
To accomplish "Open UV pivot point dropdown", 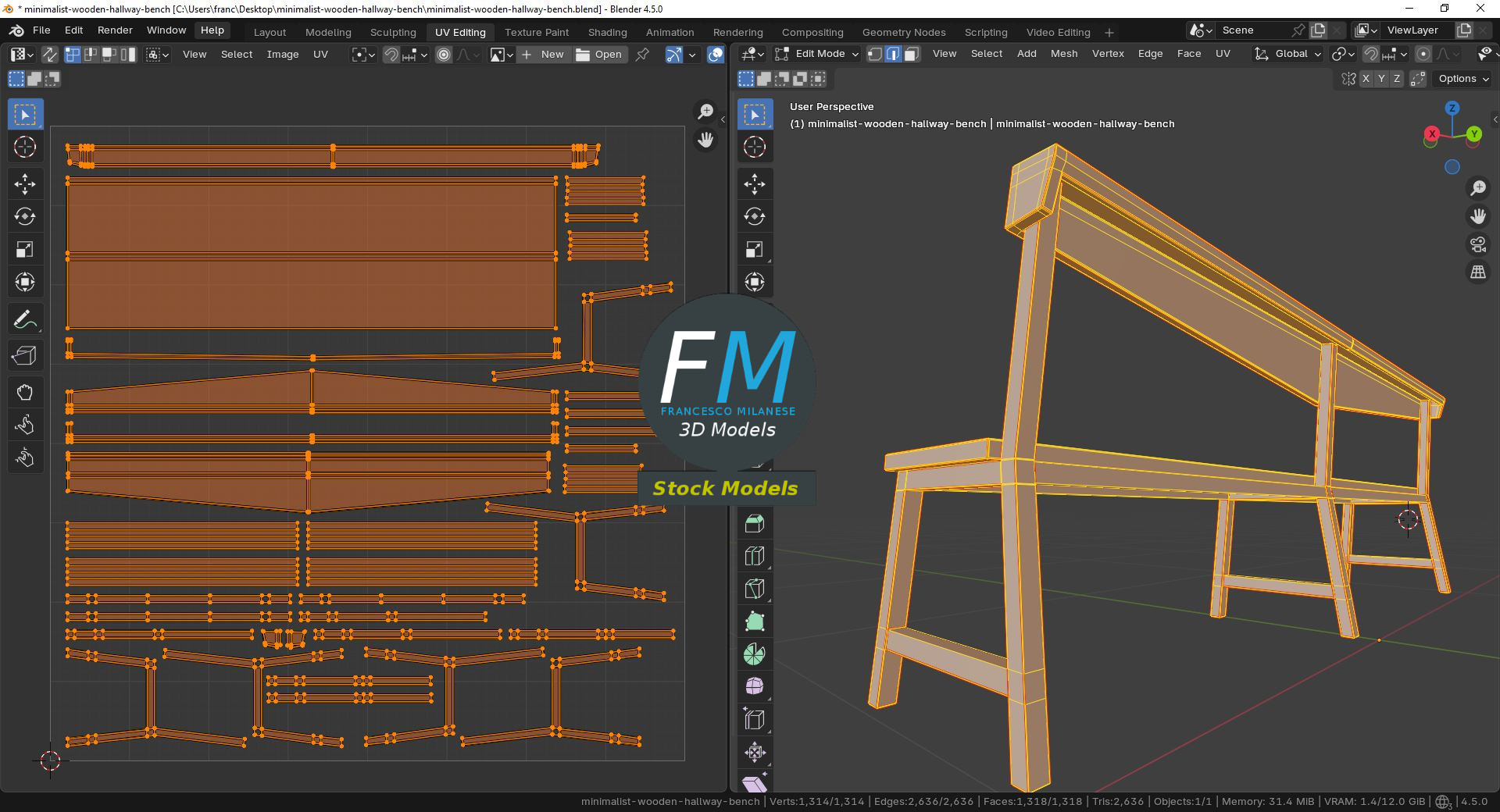I will 363,55.
